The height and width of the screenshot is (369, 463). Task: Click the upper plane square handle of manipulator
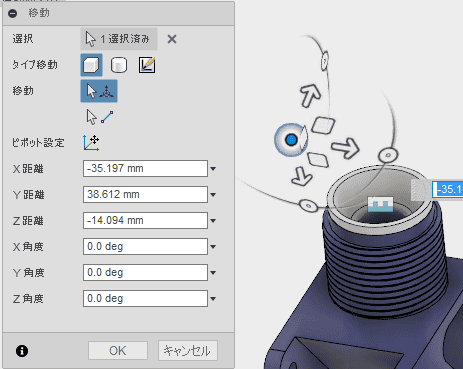tap(323, 126)
